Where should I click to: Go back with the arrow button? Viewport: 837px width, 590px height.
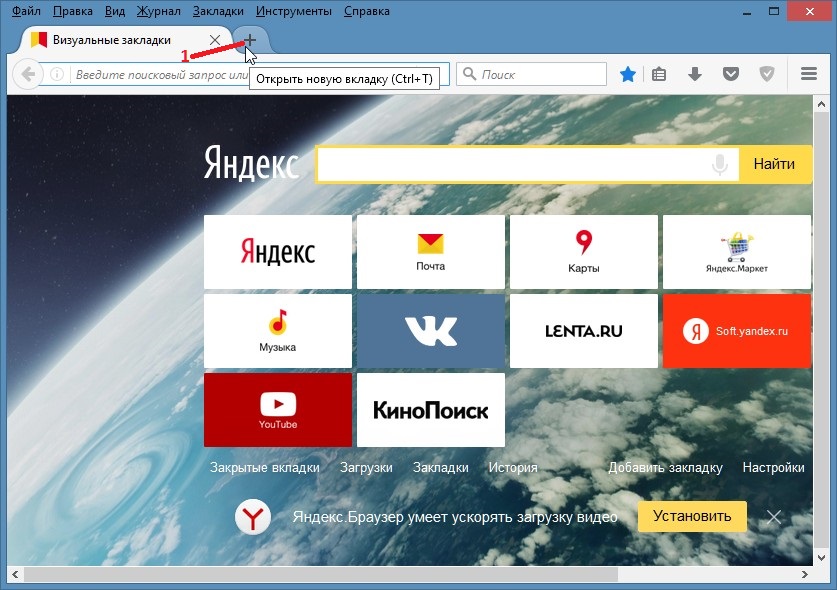pyautogui.click(x=28, y=74)
